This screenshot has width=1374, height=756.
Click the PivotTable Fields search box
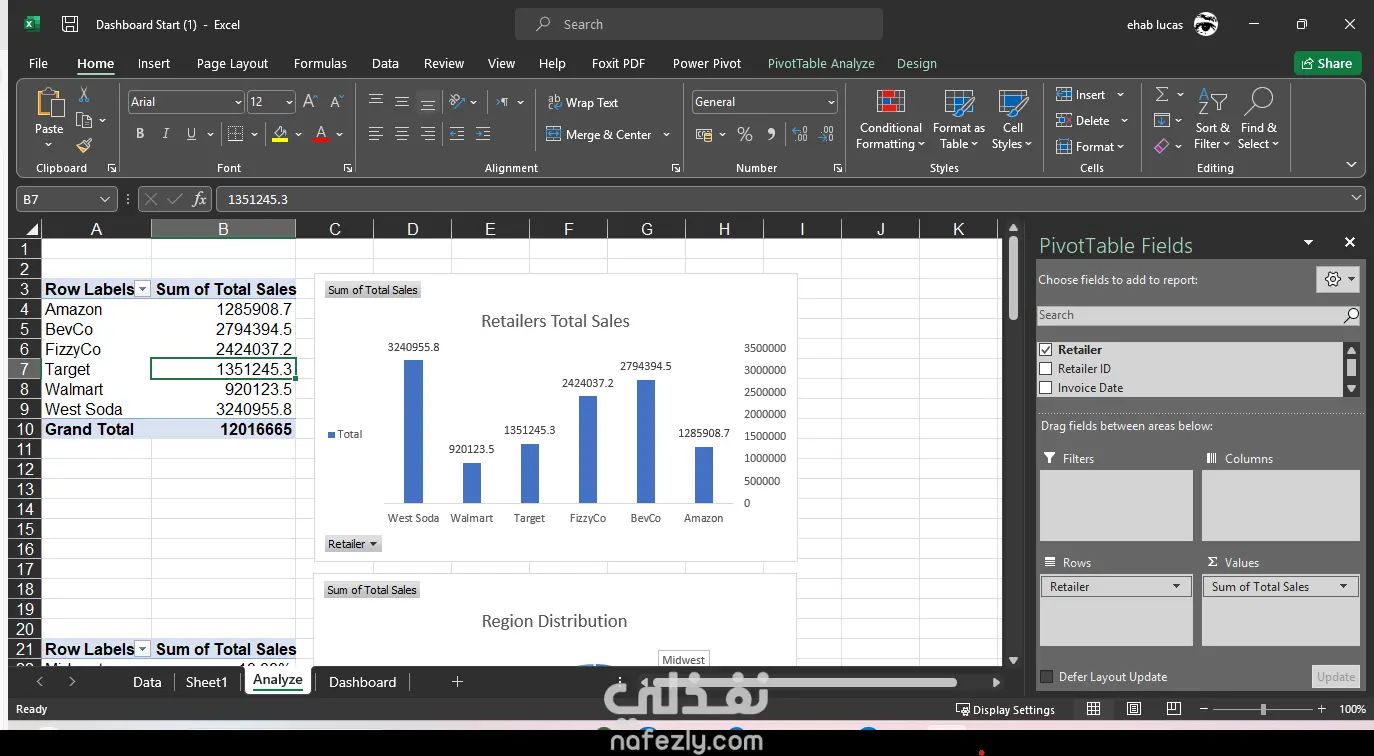1199,315
